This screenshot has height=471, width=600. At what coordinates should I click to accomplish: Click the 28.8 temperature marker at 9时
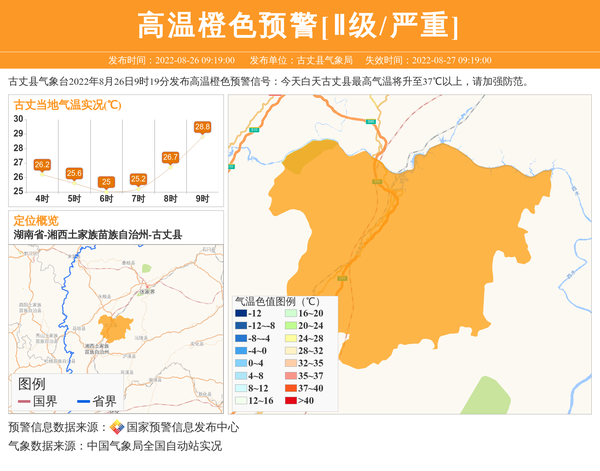202,127
